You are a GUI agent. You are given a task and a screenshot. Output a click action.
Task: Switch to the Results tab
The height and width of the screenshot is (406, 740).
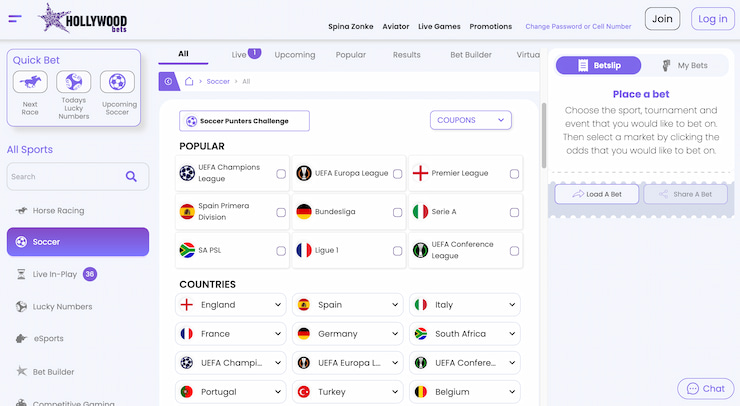406,55
